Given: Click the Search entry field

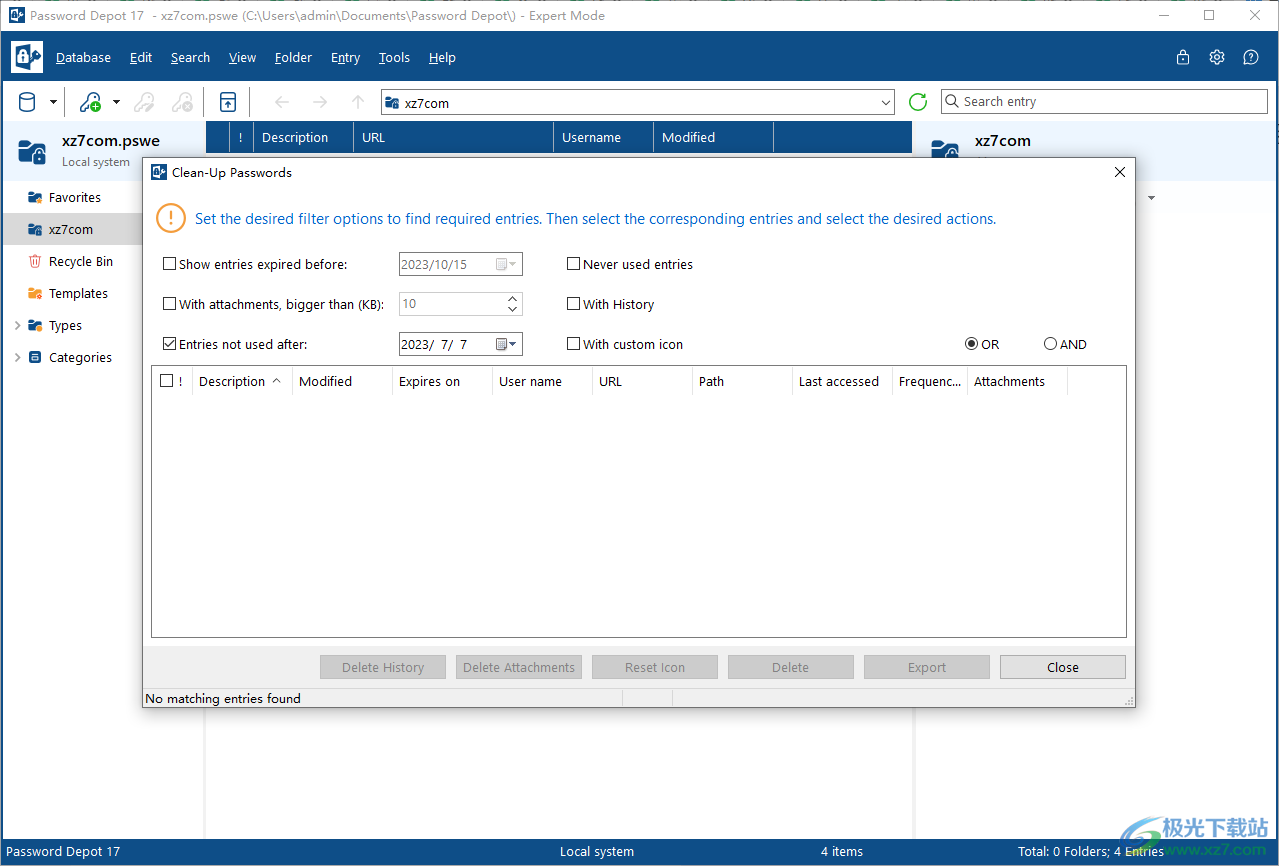Looking at the screenshot, I should 1104,101.
